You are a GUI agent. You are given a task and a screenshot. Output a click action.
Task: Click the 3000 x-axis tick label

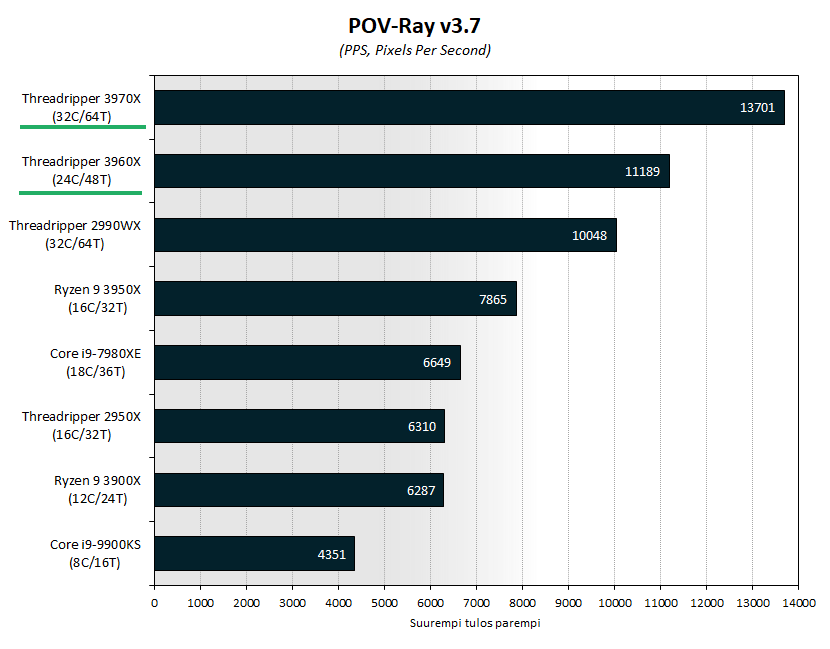pos(292,603)
